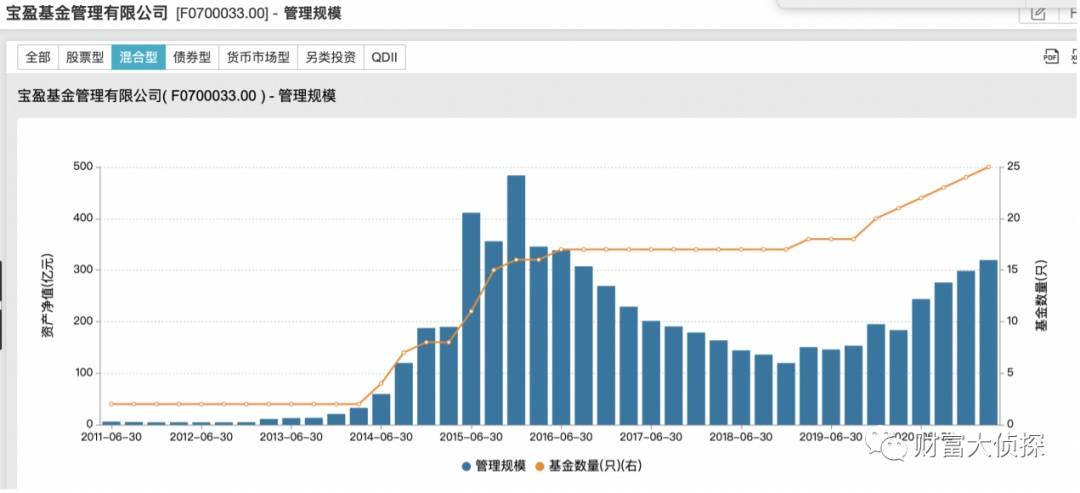Export the chart as PDF
The height and width of the screenshot is (493, 1080).
click(1051, 57)
